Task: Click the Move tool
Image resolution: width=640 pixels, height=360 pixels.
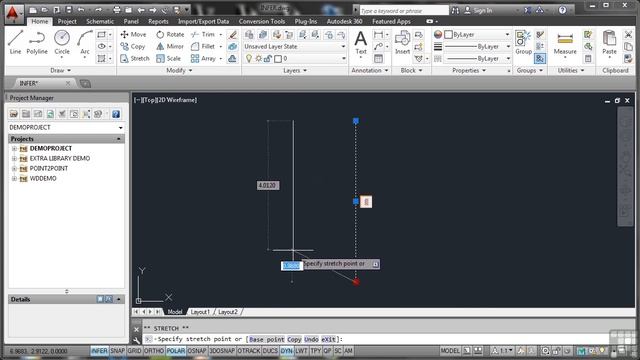Action: [x=133, y=35]
